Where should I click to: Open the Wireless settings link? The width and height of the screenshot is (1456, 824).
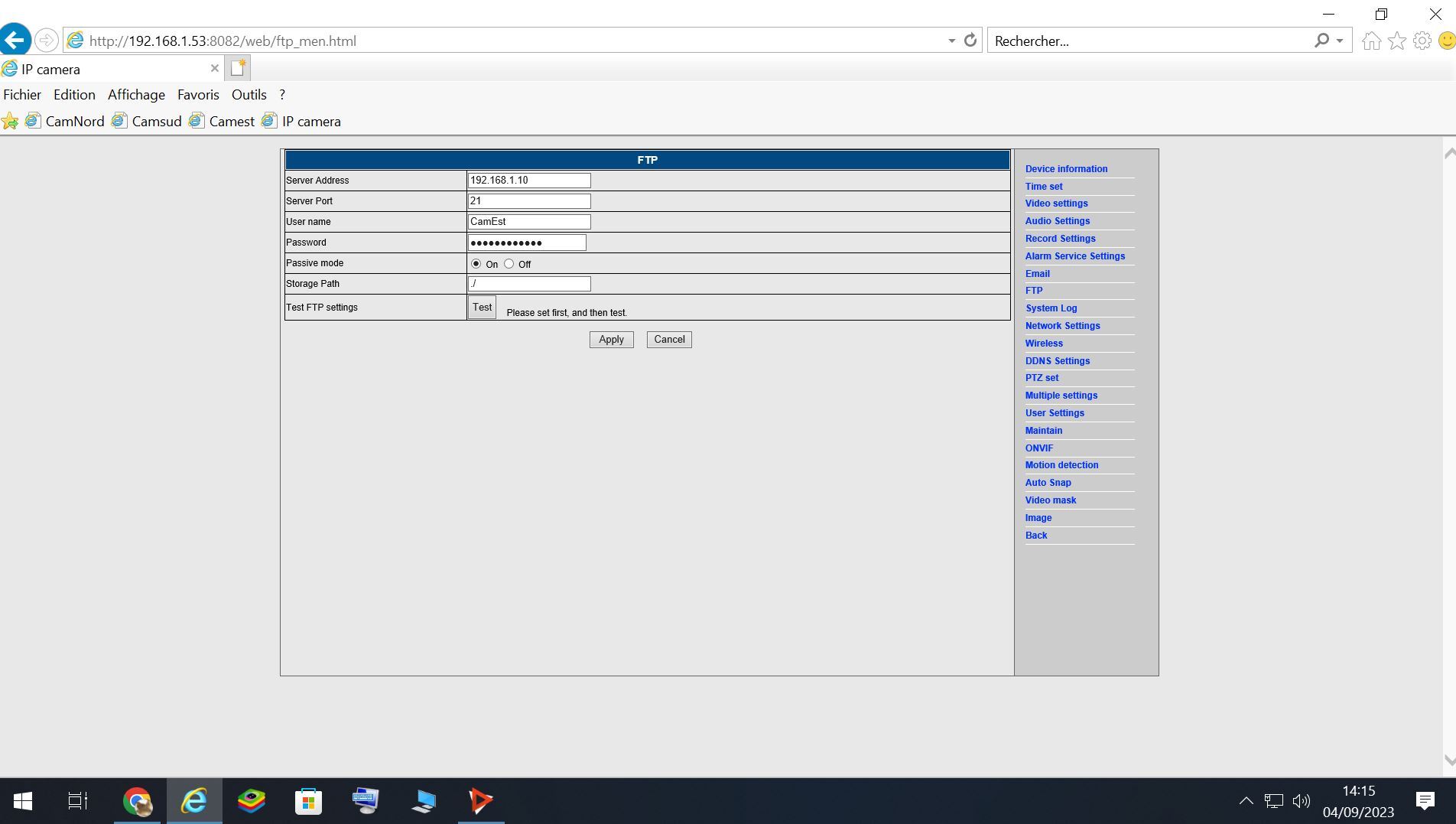[1044, 344]
